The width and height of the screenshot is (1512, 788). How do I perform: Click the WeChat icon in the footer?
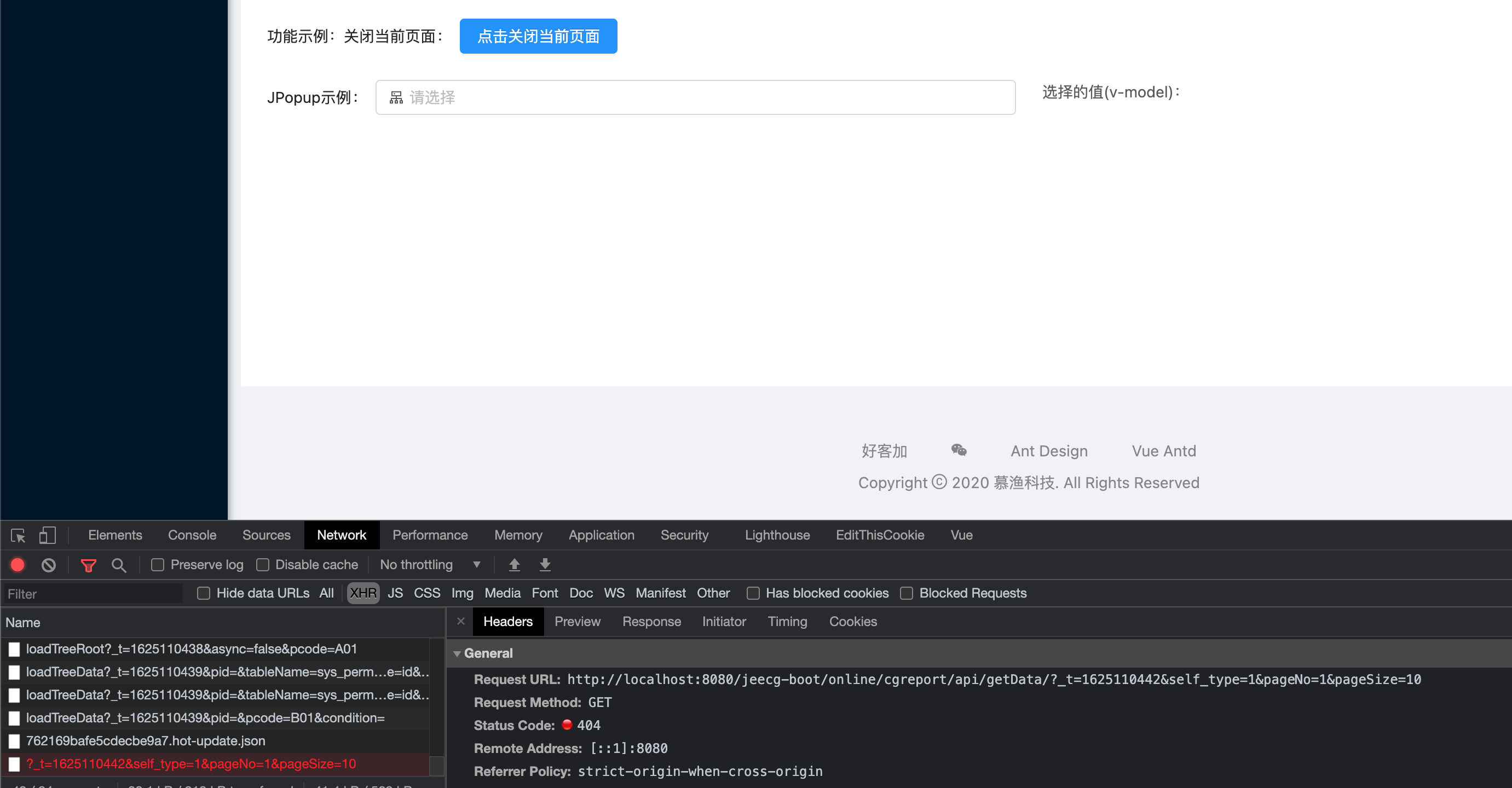pos(959,450)
